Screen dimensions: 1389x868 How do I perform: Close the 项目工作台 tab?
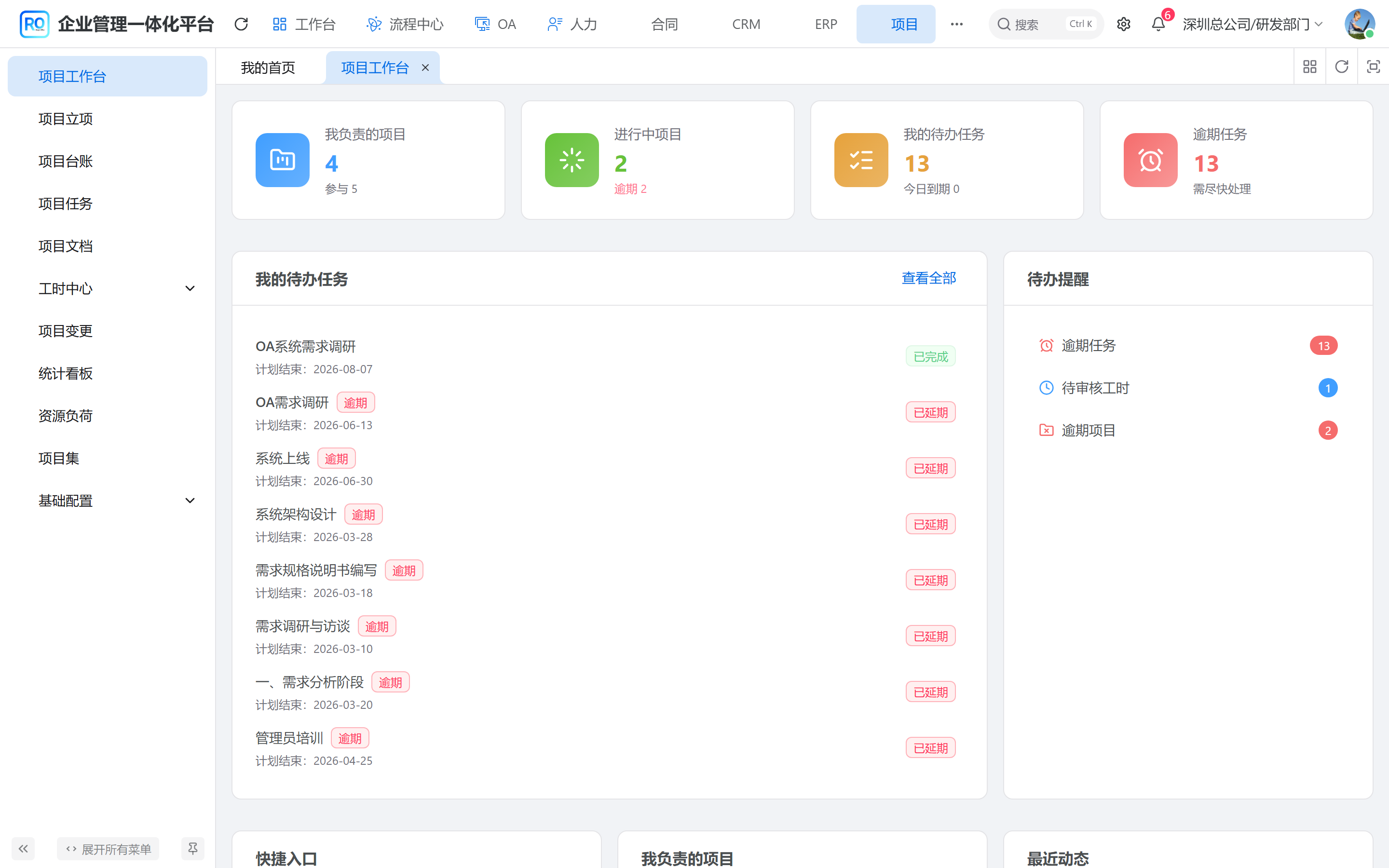coord(425,68)
